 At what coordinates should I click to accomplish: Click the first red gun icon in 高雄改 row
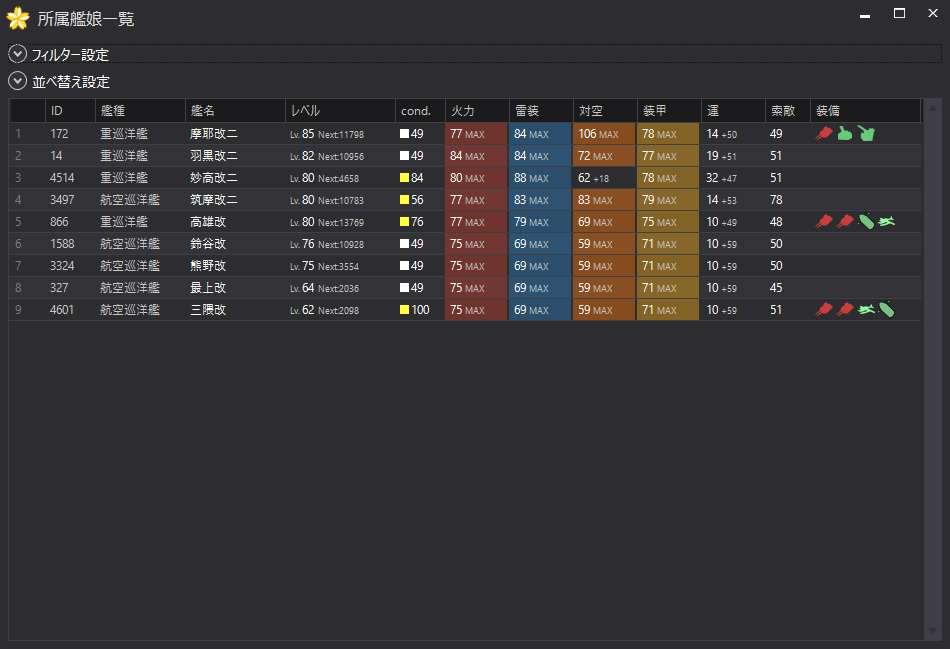(824, 222)
